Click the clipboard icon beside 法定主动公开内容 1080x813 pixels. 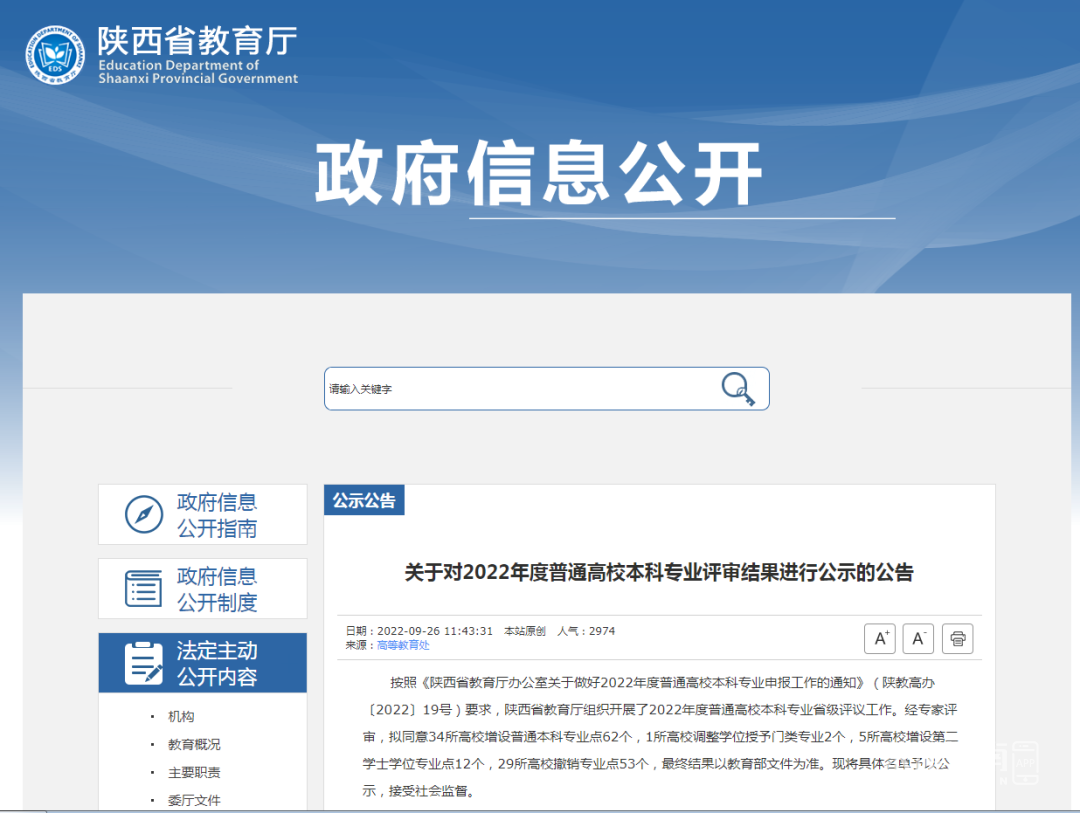[144, 663]
